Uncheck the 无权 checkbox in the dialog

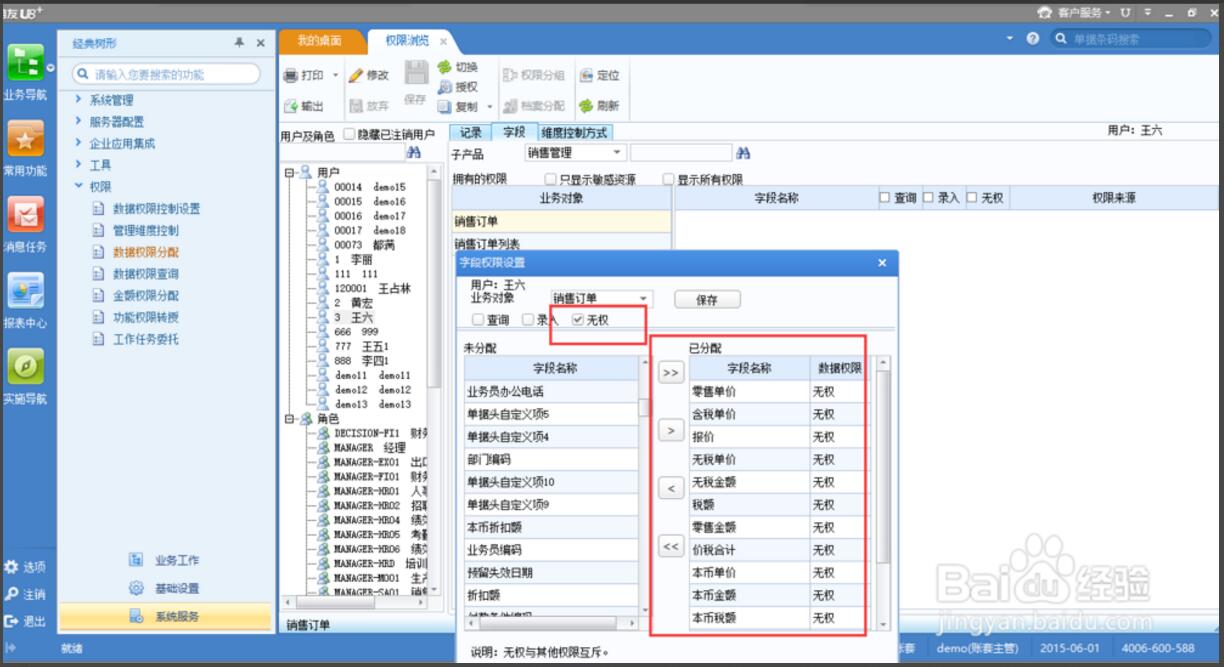(x=578, y=320)
